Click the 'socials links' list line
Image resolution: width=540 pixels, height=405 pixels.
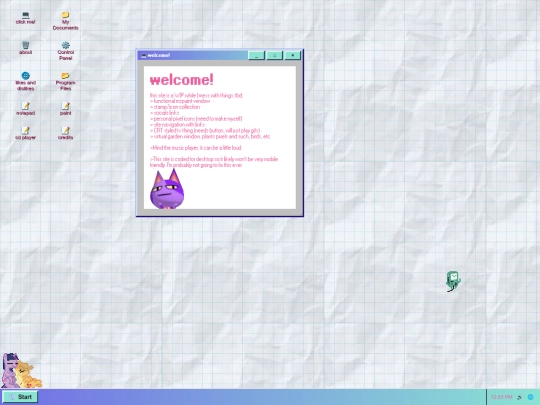tap(165, 113)
